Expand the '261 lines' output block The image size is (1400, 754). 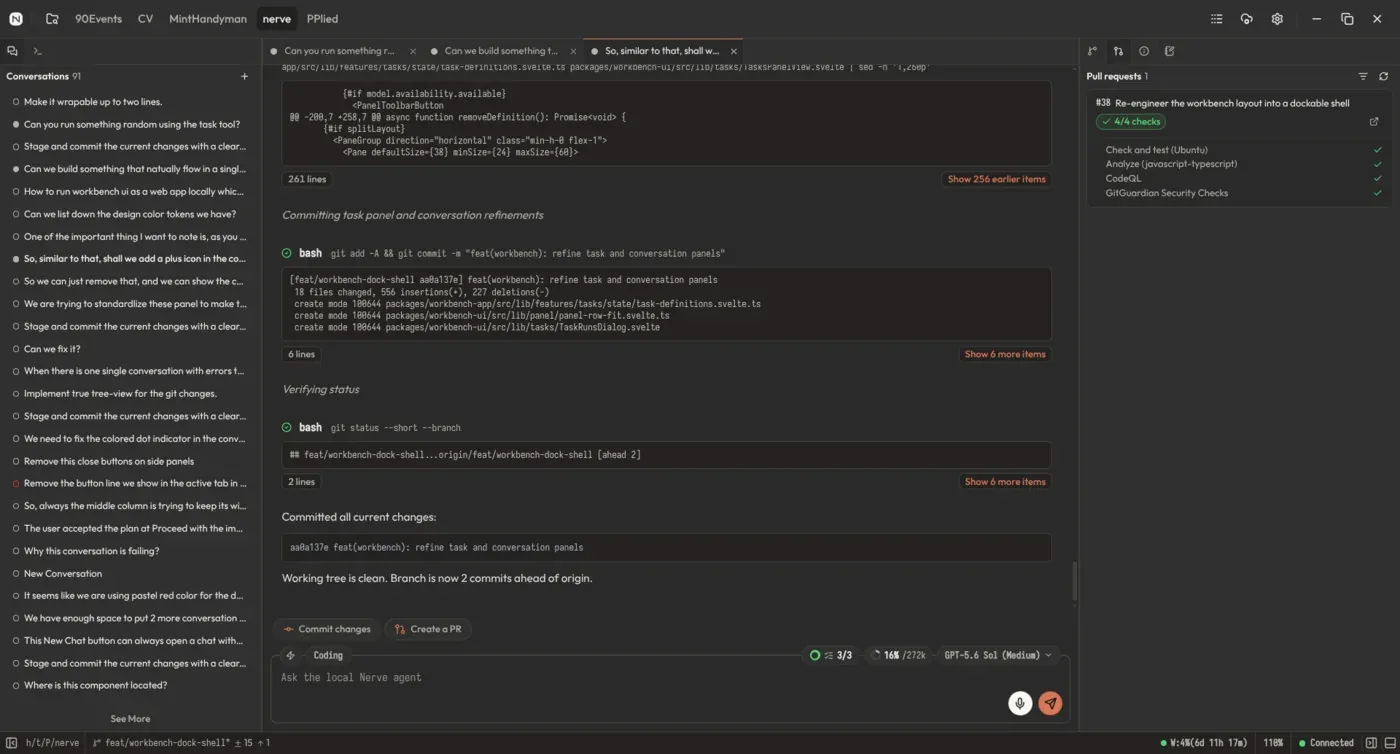(307, 179)
